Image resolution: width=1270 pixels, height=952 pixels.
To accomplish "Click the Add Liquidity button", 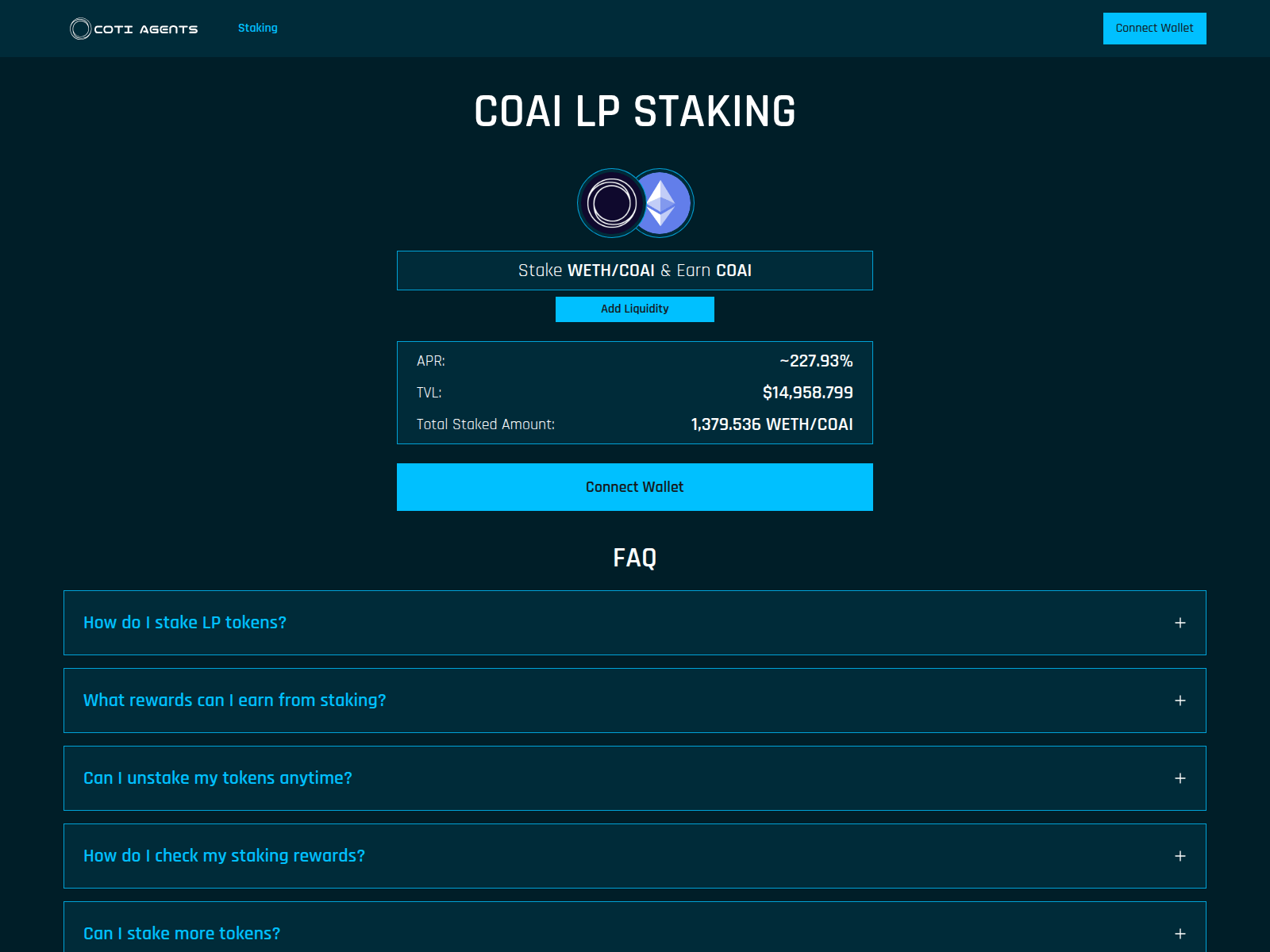I will (x=635, y=309).
